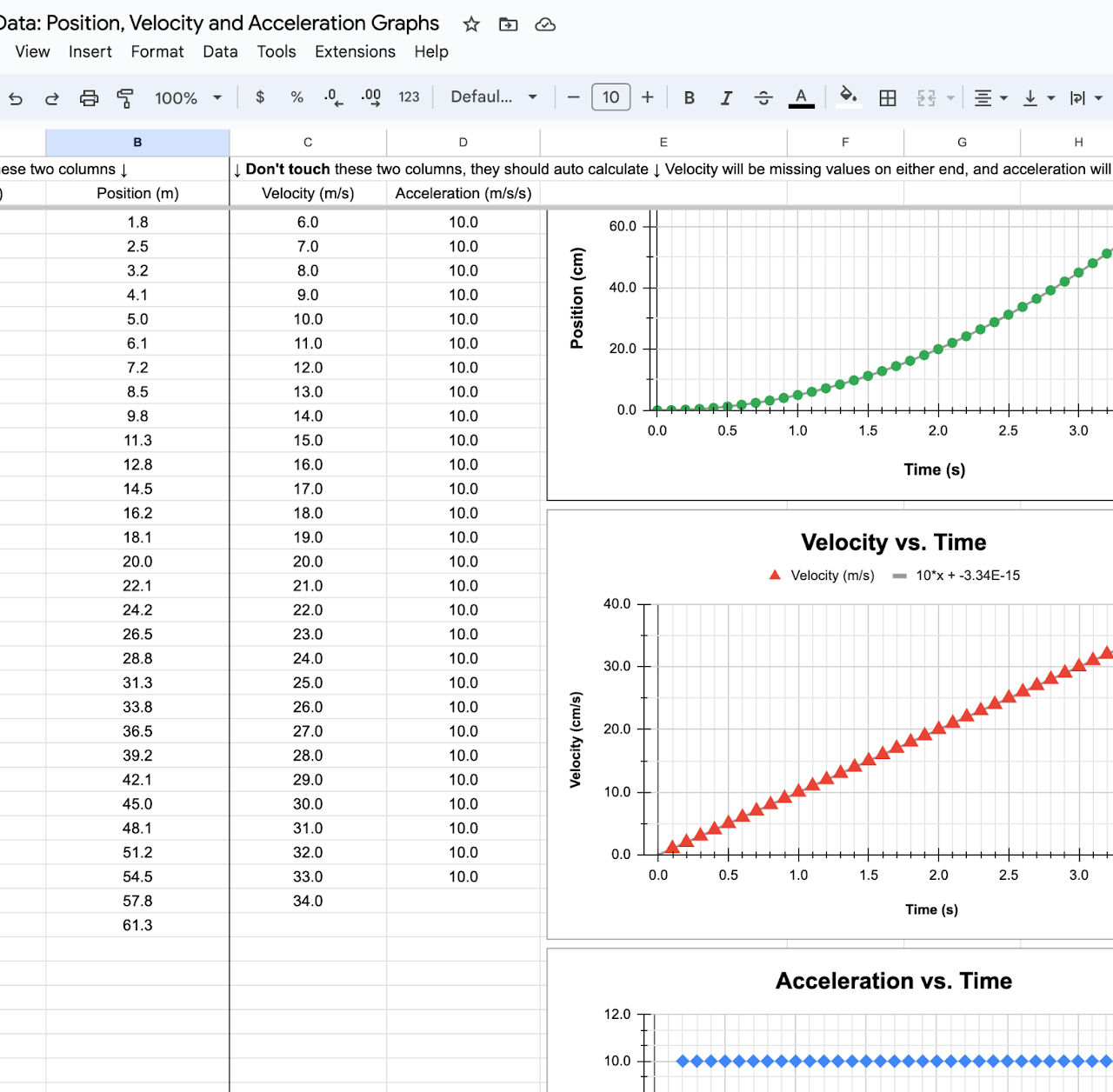Toggle italic formatting
1113x1092 pixels.
click(726, 97)
